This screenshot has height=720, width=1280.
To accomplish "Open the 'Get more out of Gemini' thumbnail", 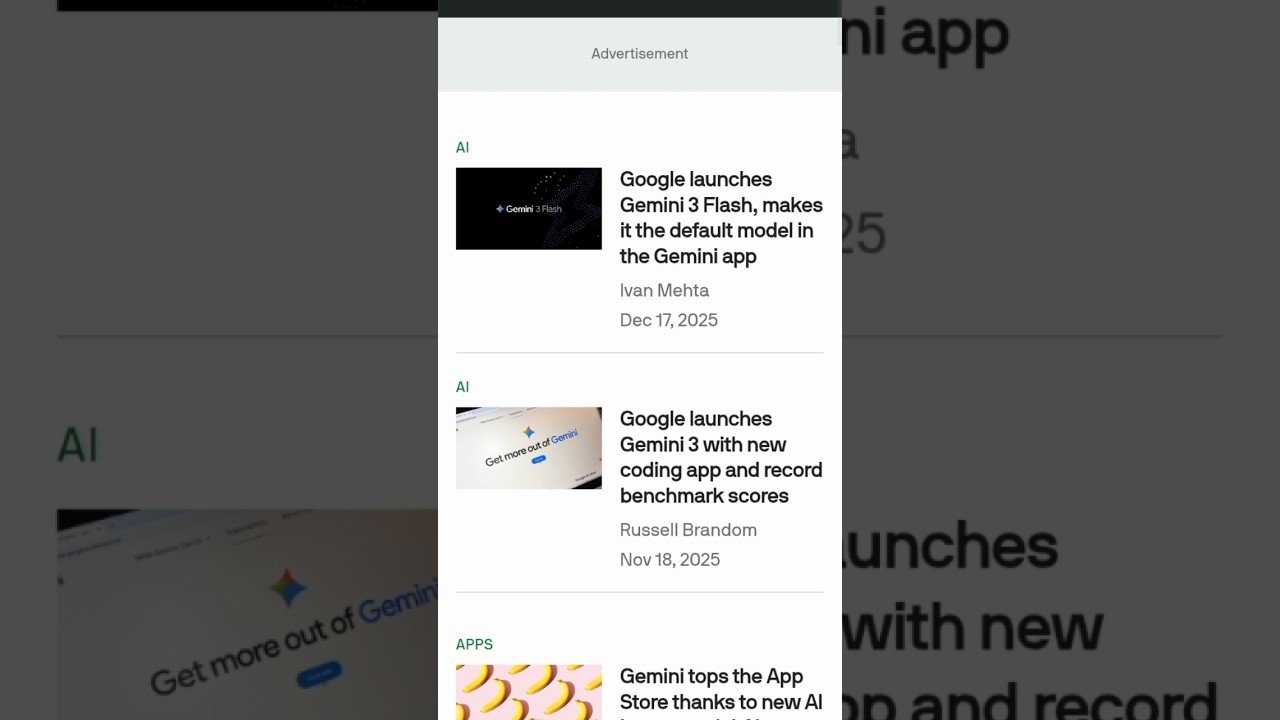I will pyautogui.click(x=529, y=448).
